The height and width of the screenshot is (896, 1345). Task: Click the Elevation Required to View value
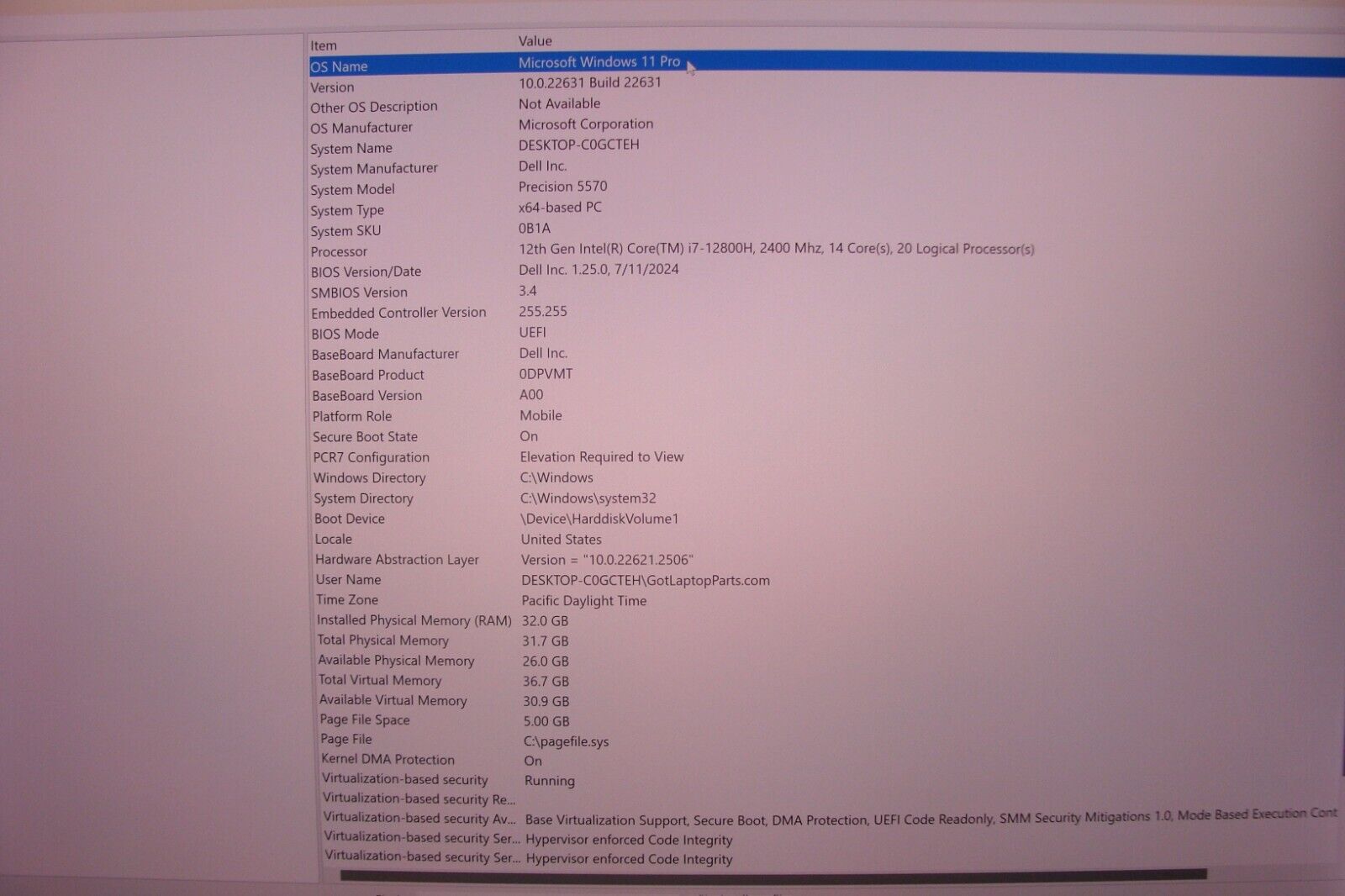point(602,457)
